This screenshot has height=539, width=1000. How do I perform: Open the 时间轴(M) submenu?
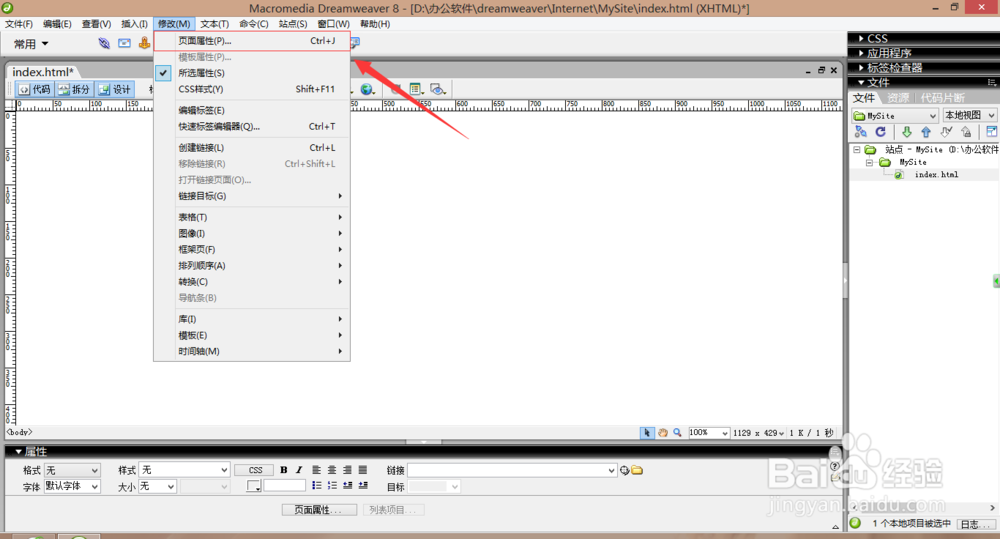pos(252,351)
